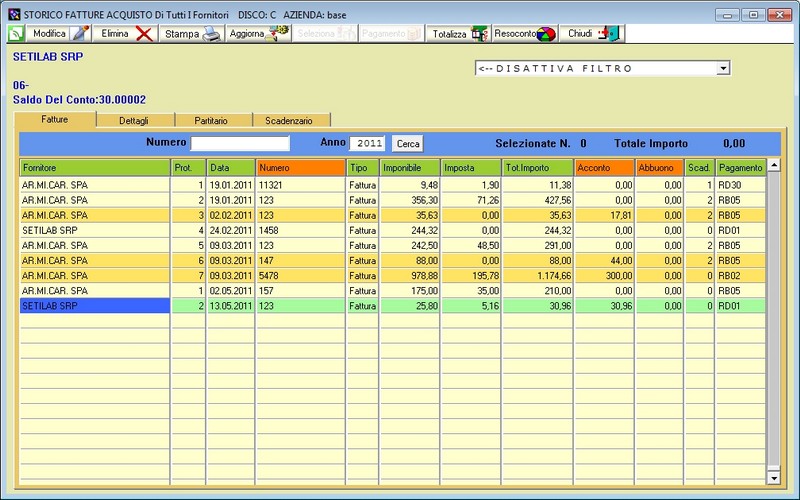Click invoice number 1458
The height and width of the screenshot is (500, 800).
pos(301,231)
